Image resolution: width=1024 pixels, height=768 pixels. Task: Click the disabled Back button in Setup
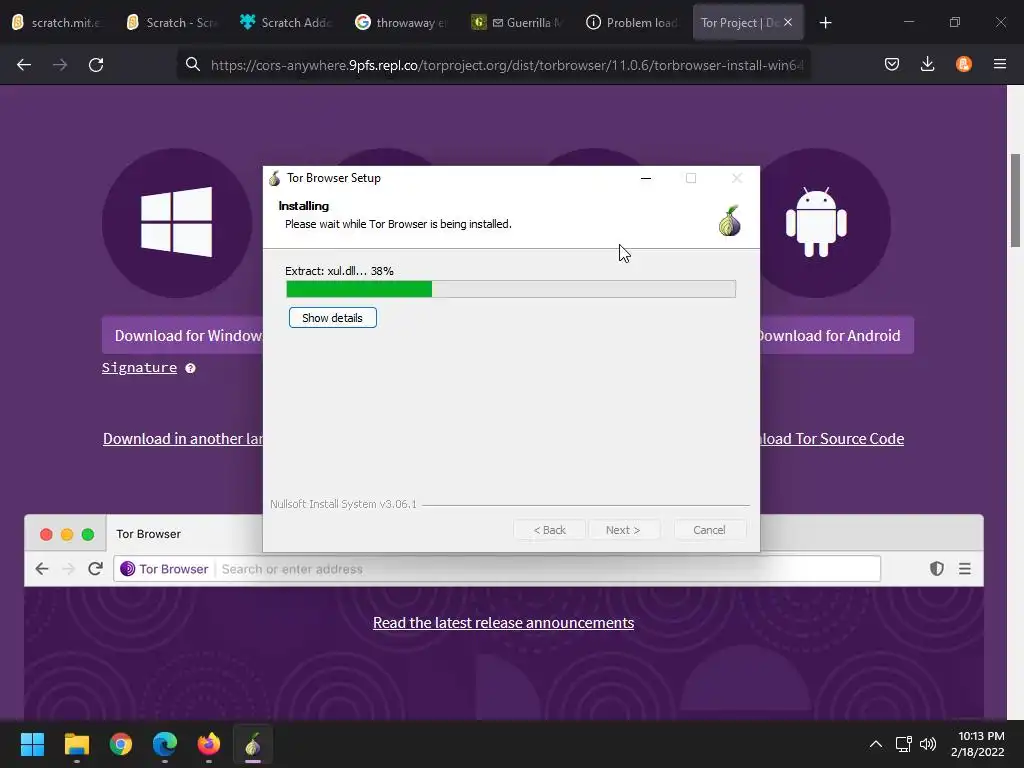coord(550,530)
